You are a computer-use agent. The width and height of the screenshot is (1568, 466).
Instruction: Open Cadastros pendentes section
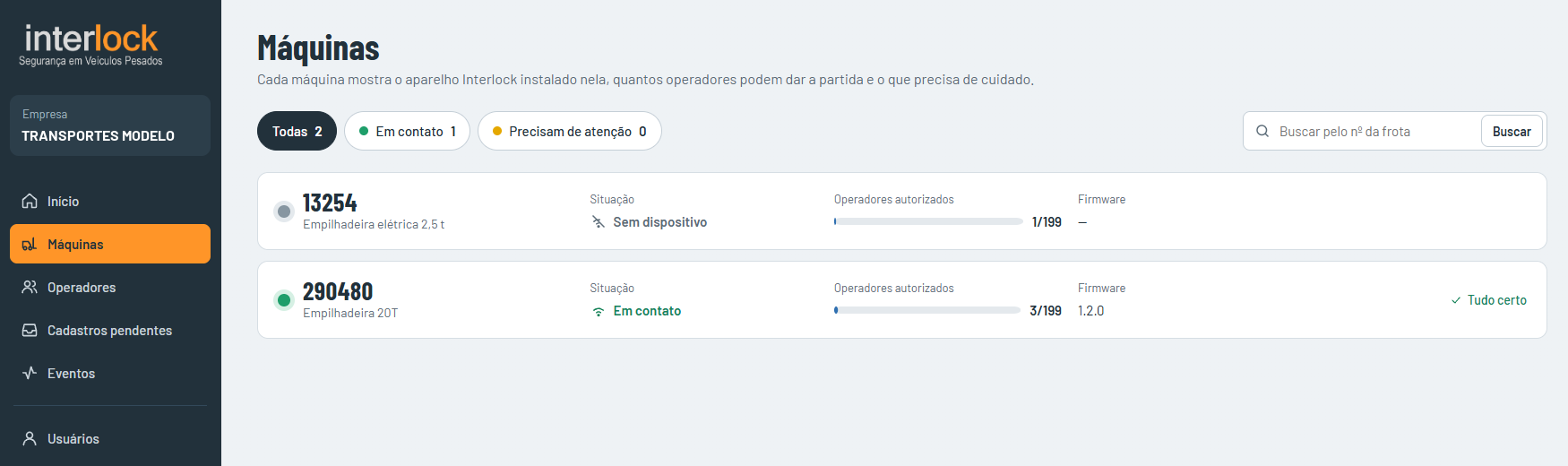click(x=110, y=330)
